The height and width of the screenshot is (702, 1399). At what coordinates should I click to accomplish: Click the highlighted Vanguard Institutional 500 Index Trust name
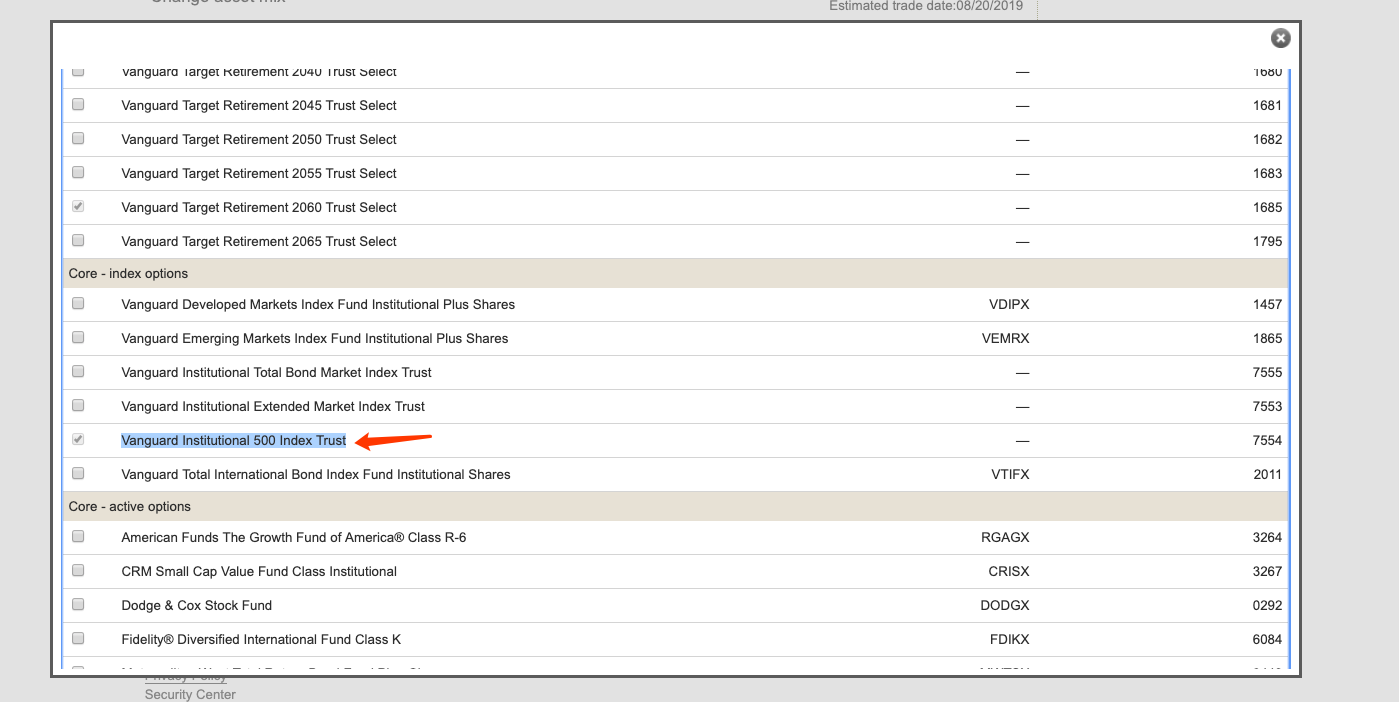click(x=234, y=440)
